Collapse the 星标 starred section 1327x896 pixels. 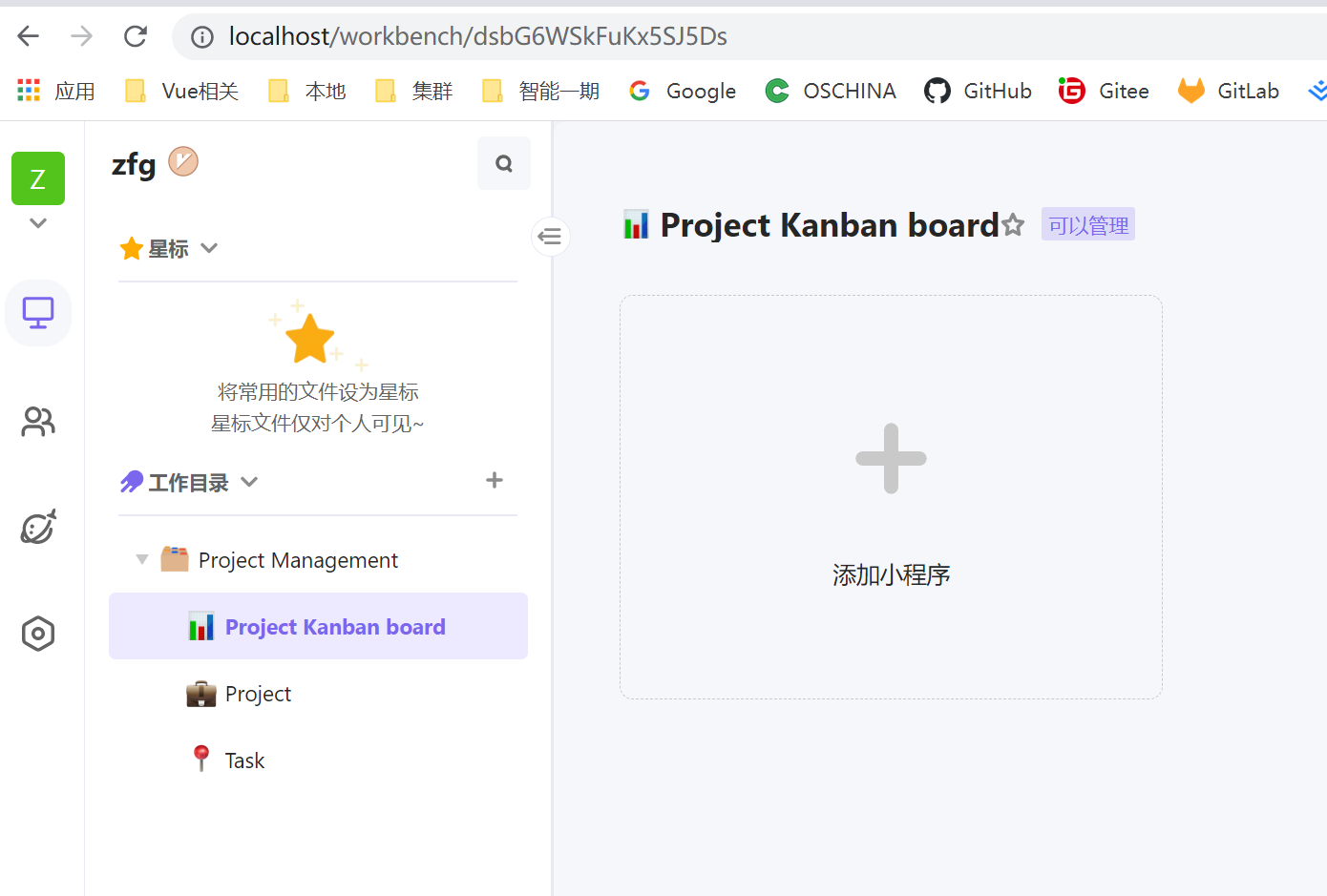coord(210,248)
